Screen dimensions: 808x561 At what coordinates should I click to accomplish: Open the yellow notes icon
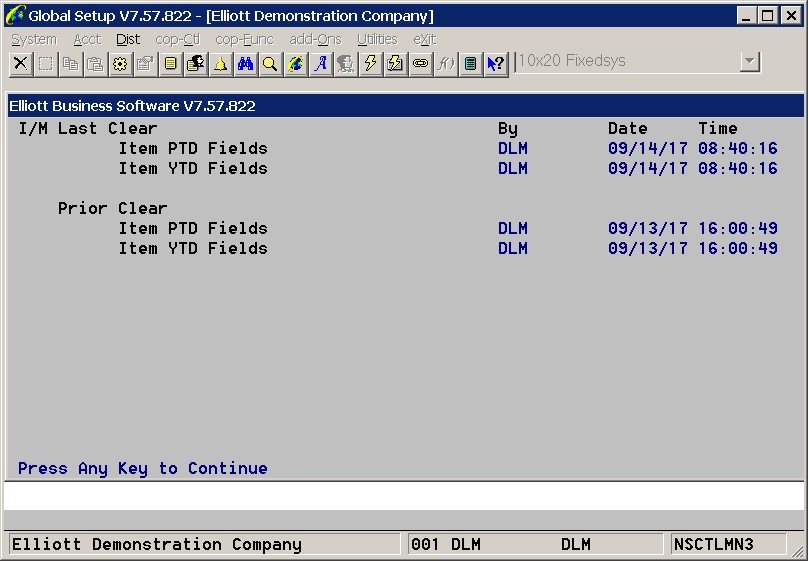pyautogui.click(x=170, y=64)
